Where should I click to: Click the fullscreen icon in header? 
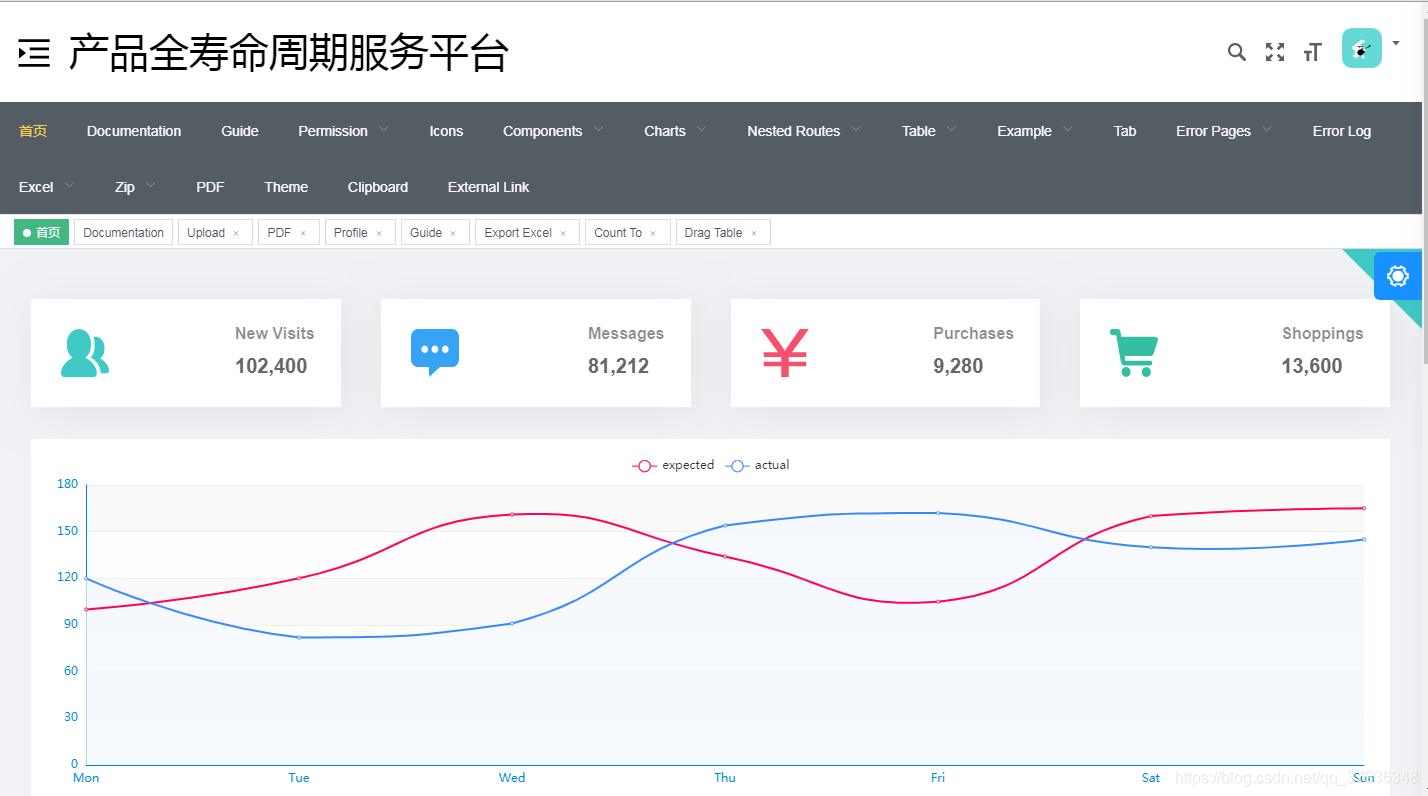[x=1275, y=51]
